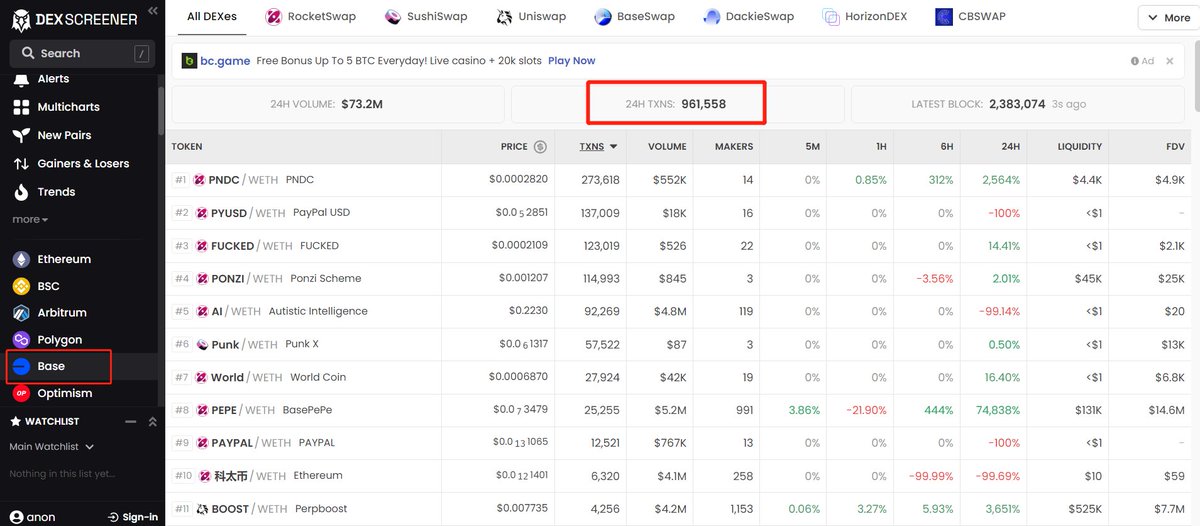Open PYUSD / WETH PayPal USD row
The image size is (1200, 526).
pyautogui.click(x=678, y=213)
